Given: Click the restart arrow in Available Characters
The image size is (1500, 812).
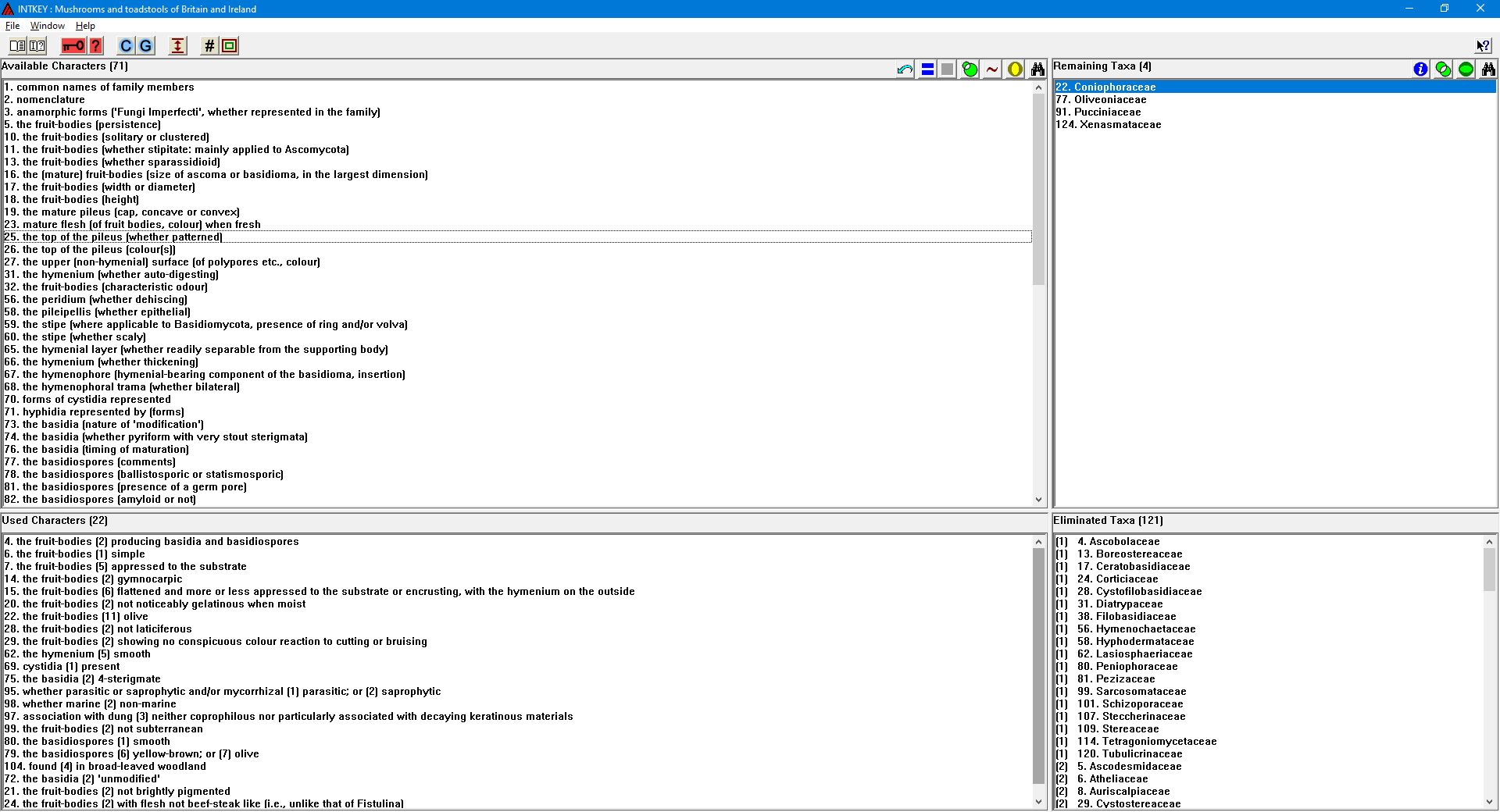Looking at the screenshot, I should (x=905, y=69).
